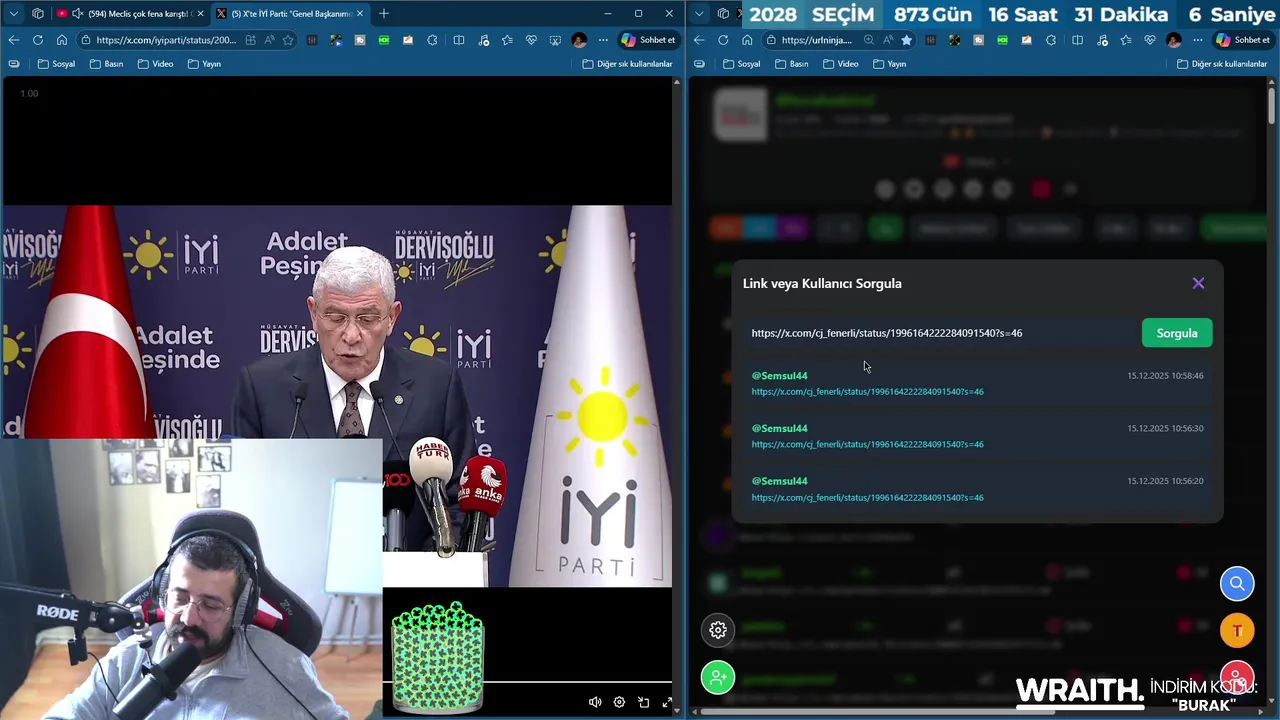Screen dimensions: 1280x720
Task: Close the X'te İYİ Parti tab
Action: click(360, 13)
